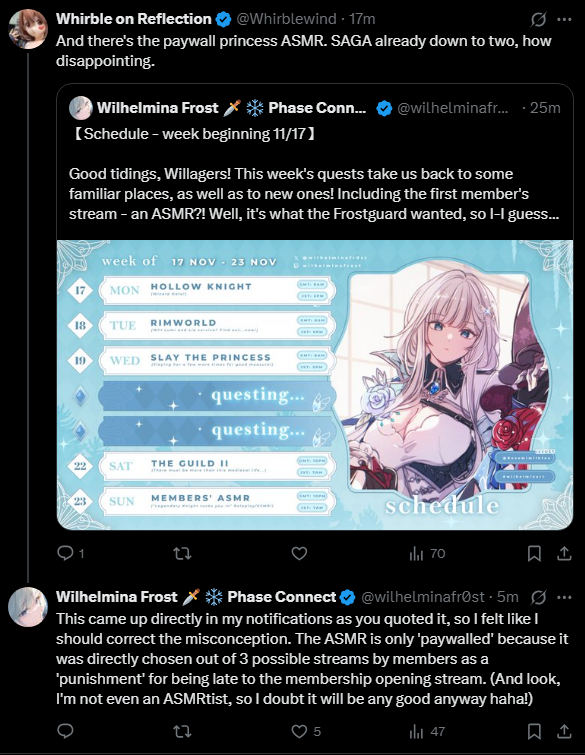Like Wilhelmina's reply with 5 likes
The image size is (585, 755).
(x=306, y=732)
